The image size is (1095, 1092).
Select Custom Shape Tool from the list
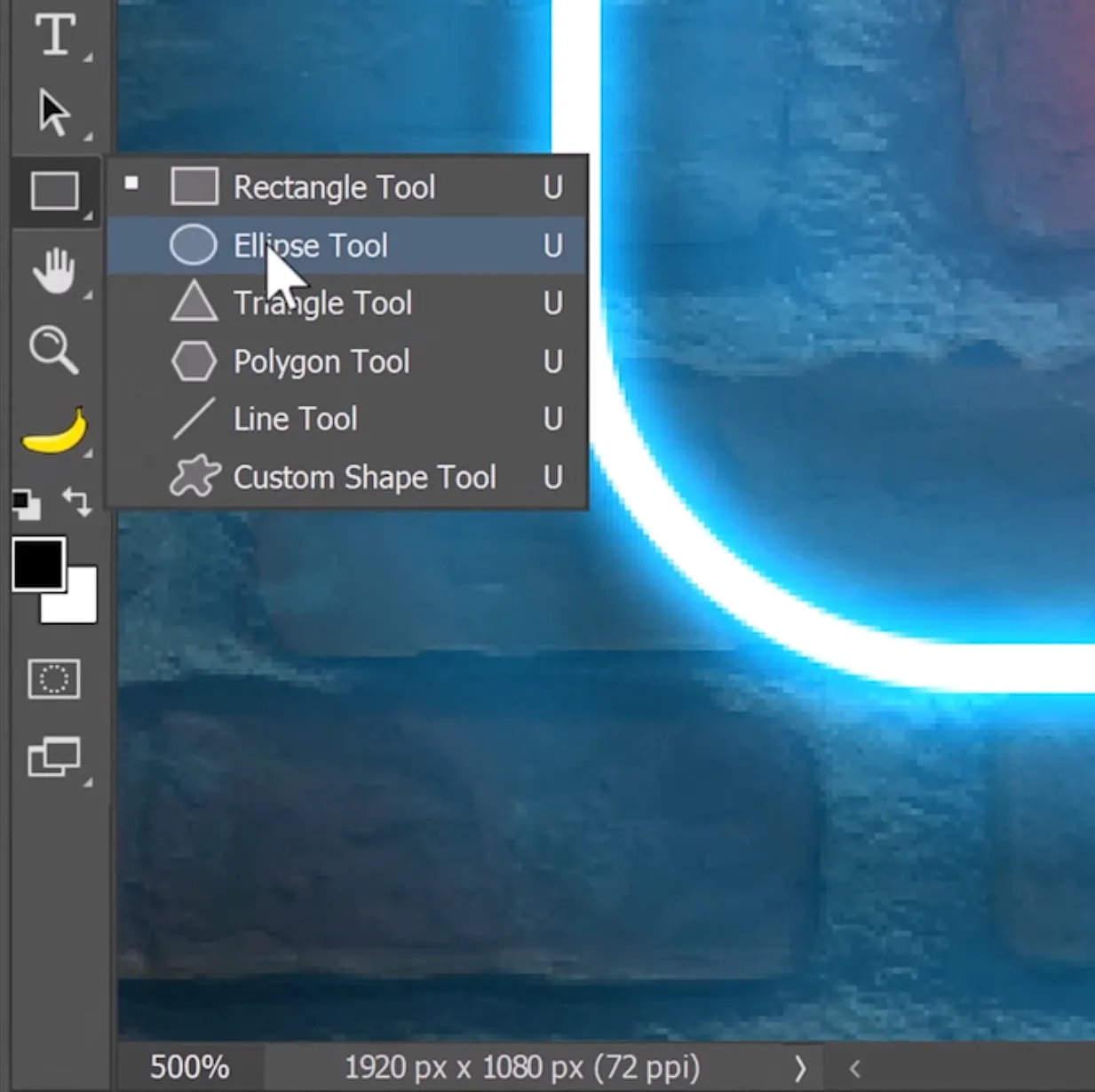[x=364, y=478]
